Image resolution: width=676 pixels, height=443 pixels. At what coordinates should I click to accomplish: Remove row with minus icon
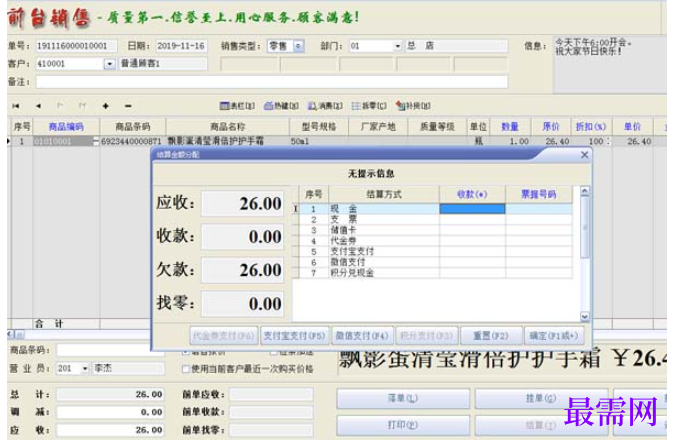(128, 106)
